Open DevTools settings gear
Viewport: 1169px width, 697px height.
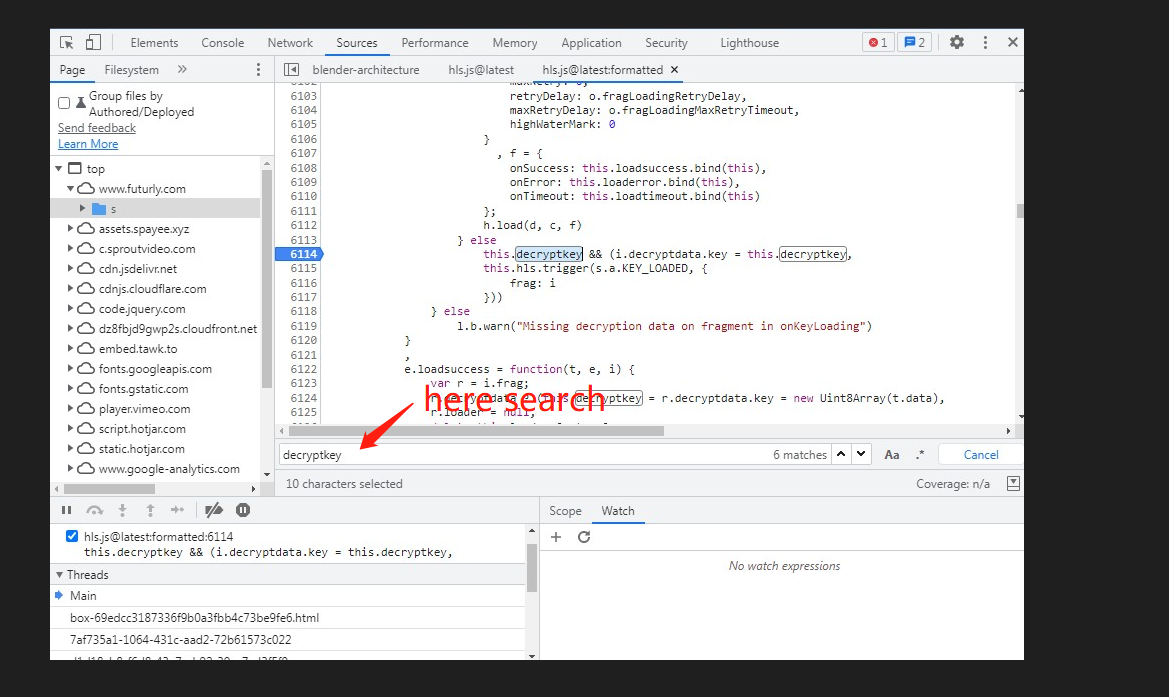(957, 42)
